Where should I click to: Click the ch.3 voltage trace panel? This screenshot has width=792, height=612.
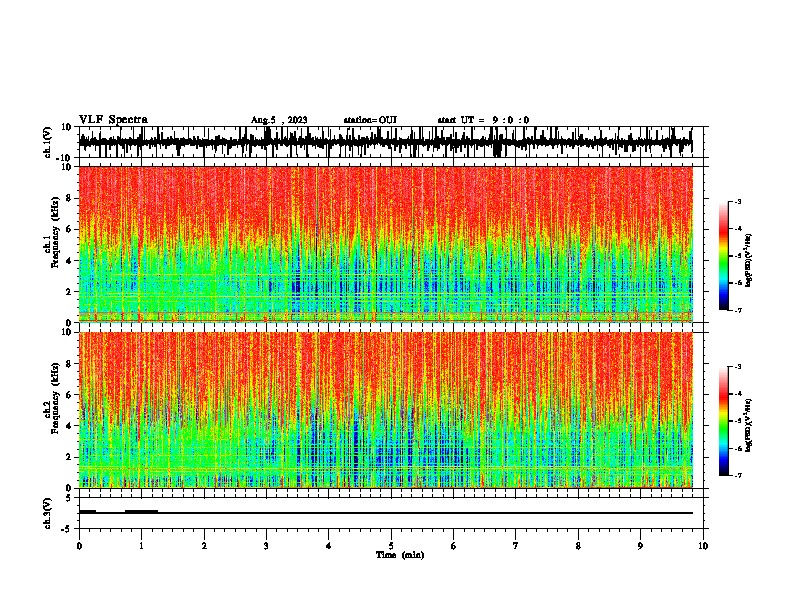(x=391, y=513)
